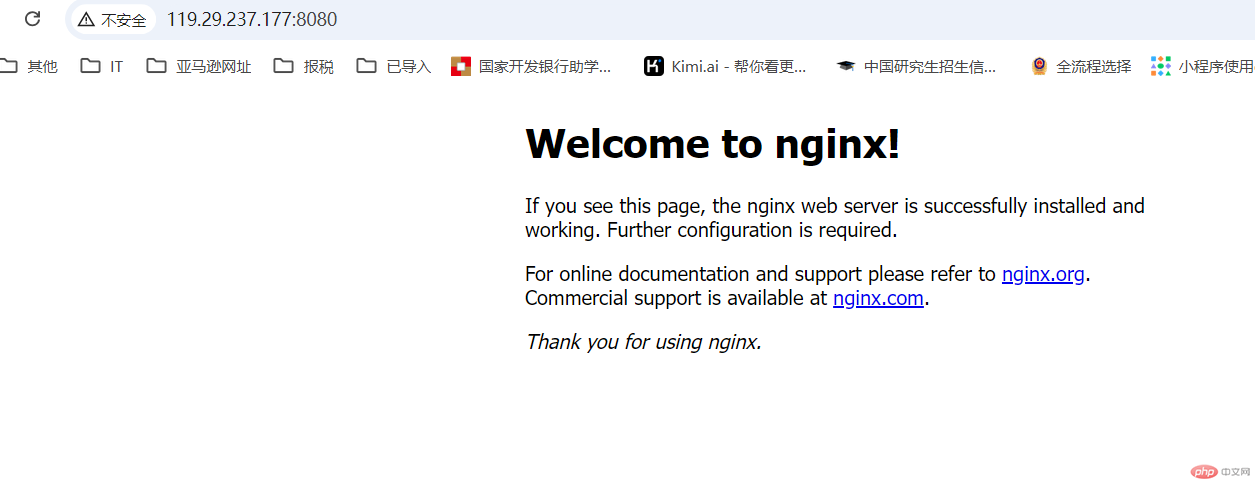
Task: Expand the IT bookmarks folder
Action: tap(102, 66)
